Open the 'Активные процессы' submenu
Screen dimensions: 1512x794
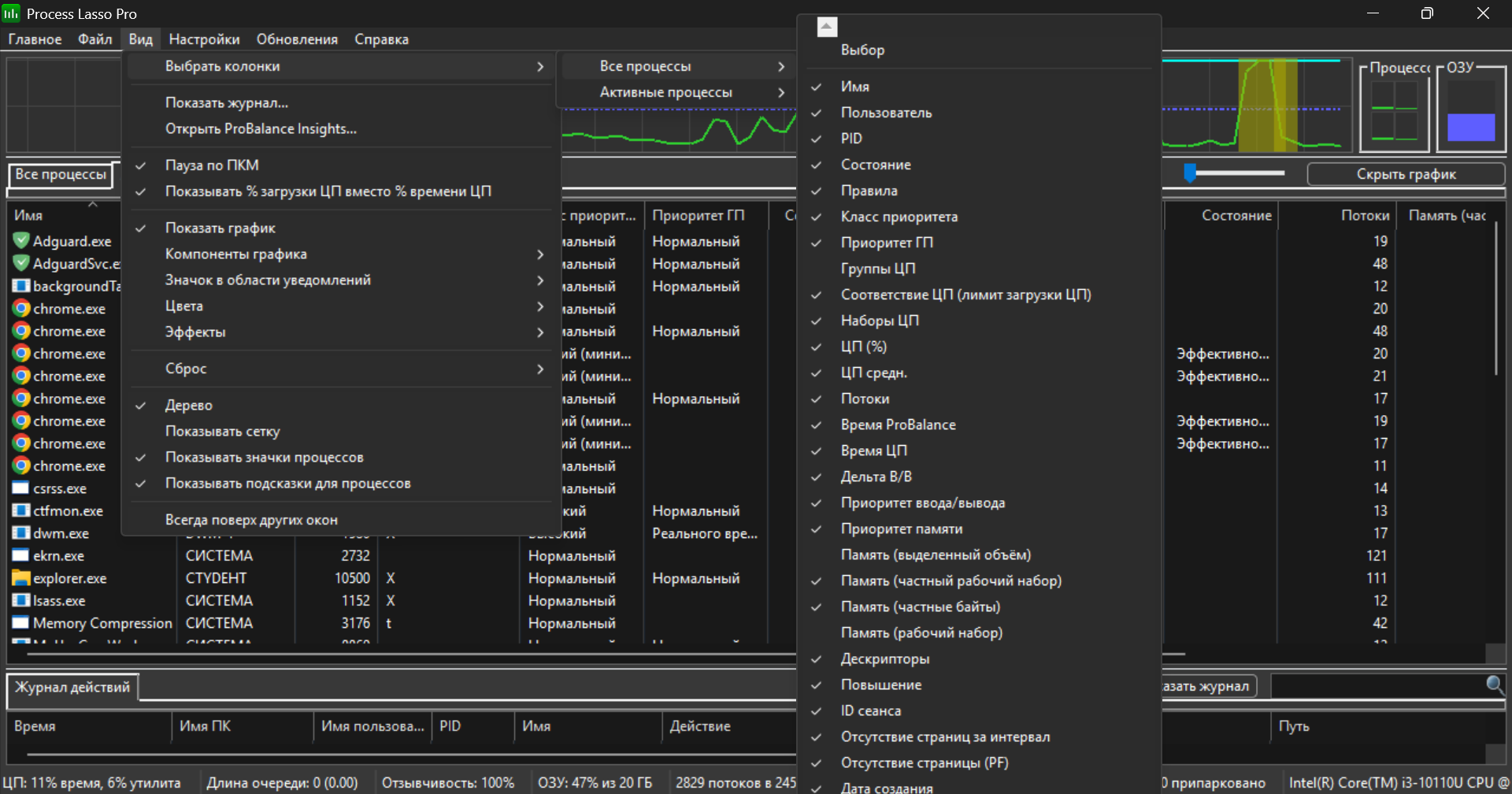point(666,92)
